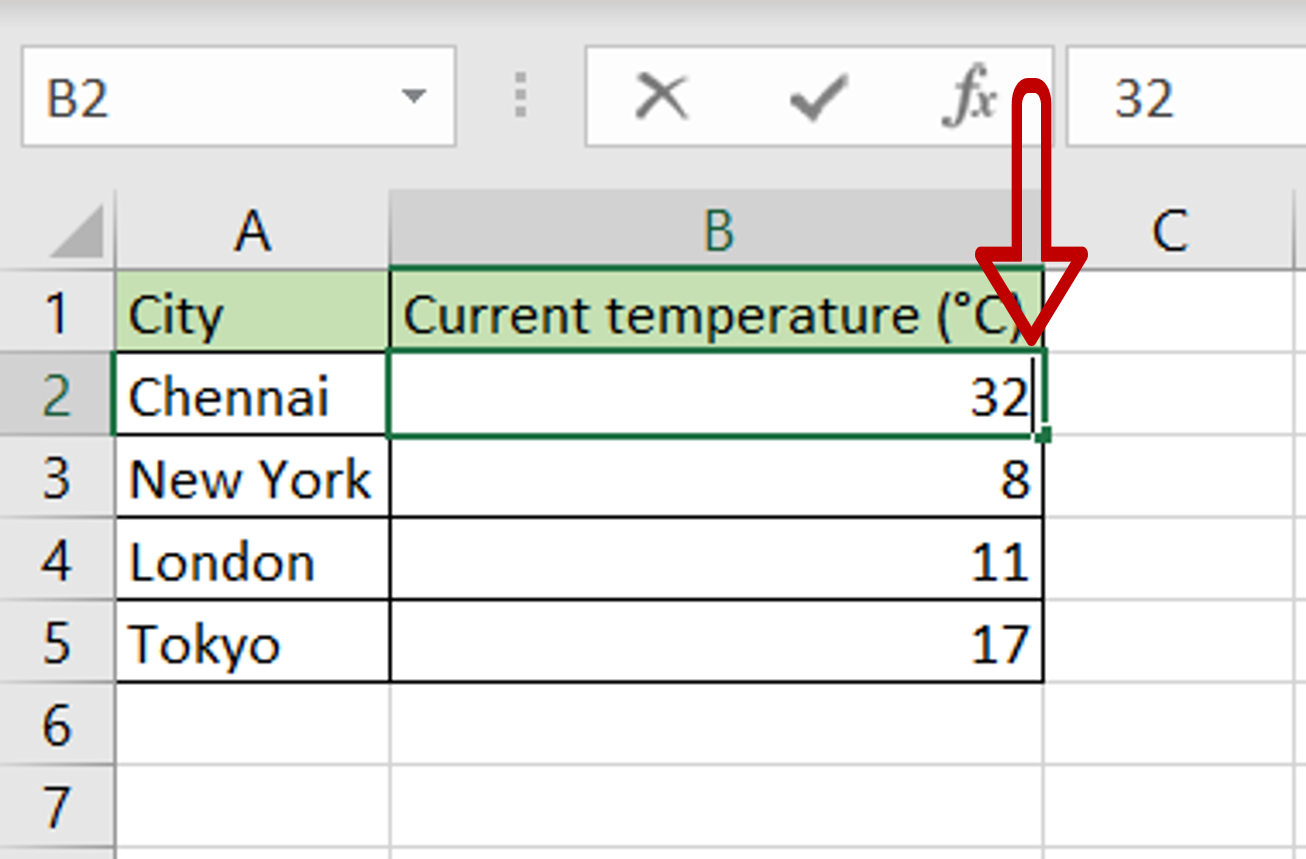
Task: Select the cell containing Chennai
Action: 252,395
